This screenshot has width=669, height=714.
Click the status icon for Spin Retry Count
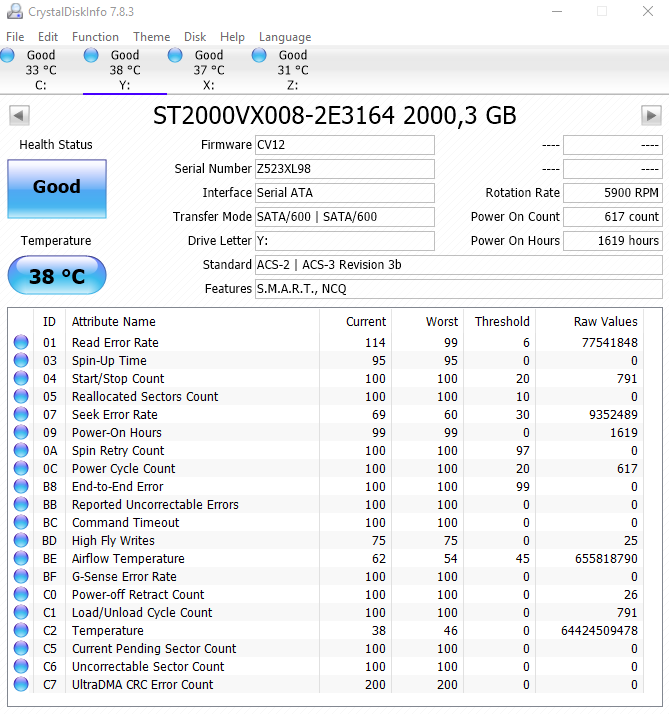[21, 450]
